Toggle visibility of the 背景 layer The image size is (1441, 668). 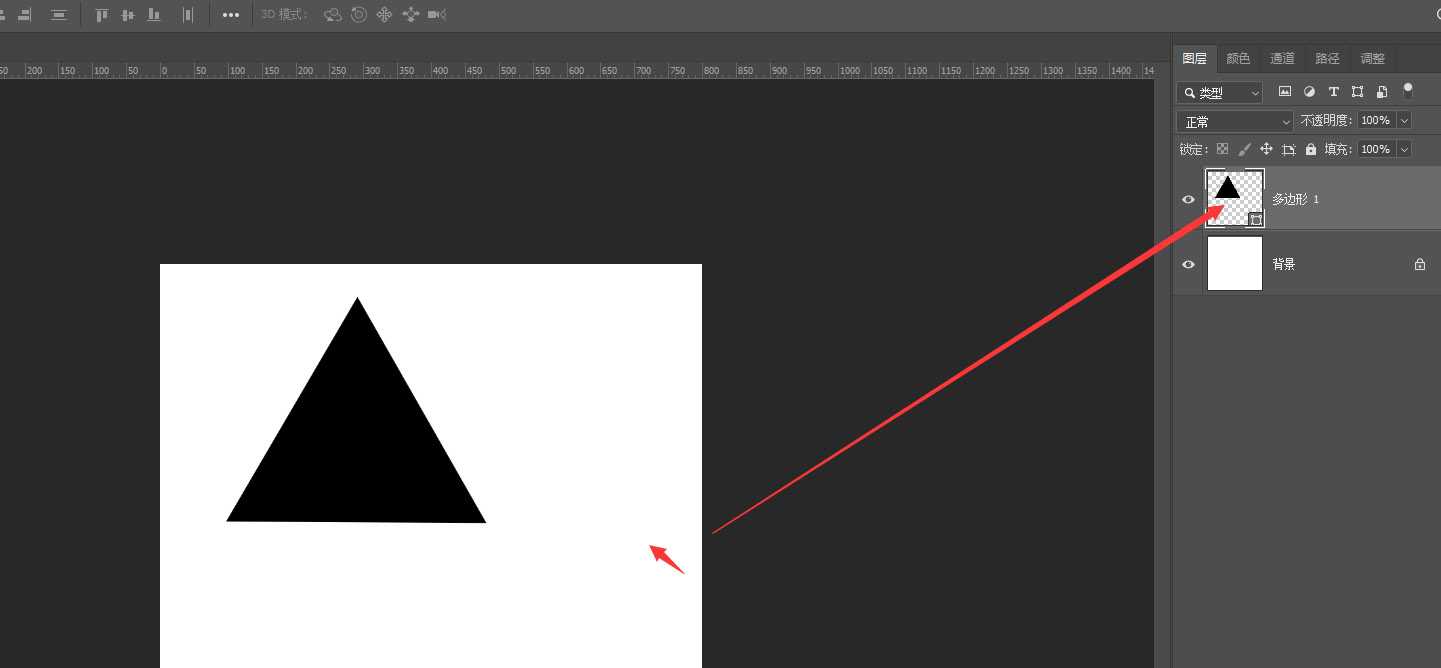tap(1188, 264)
